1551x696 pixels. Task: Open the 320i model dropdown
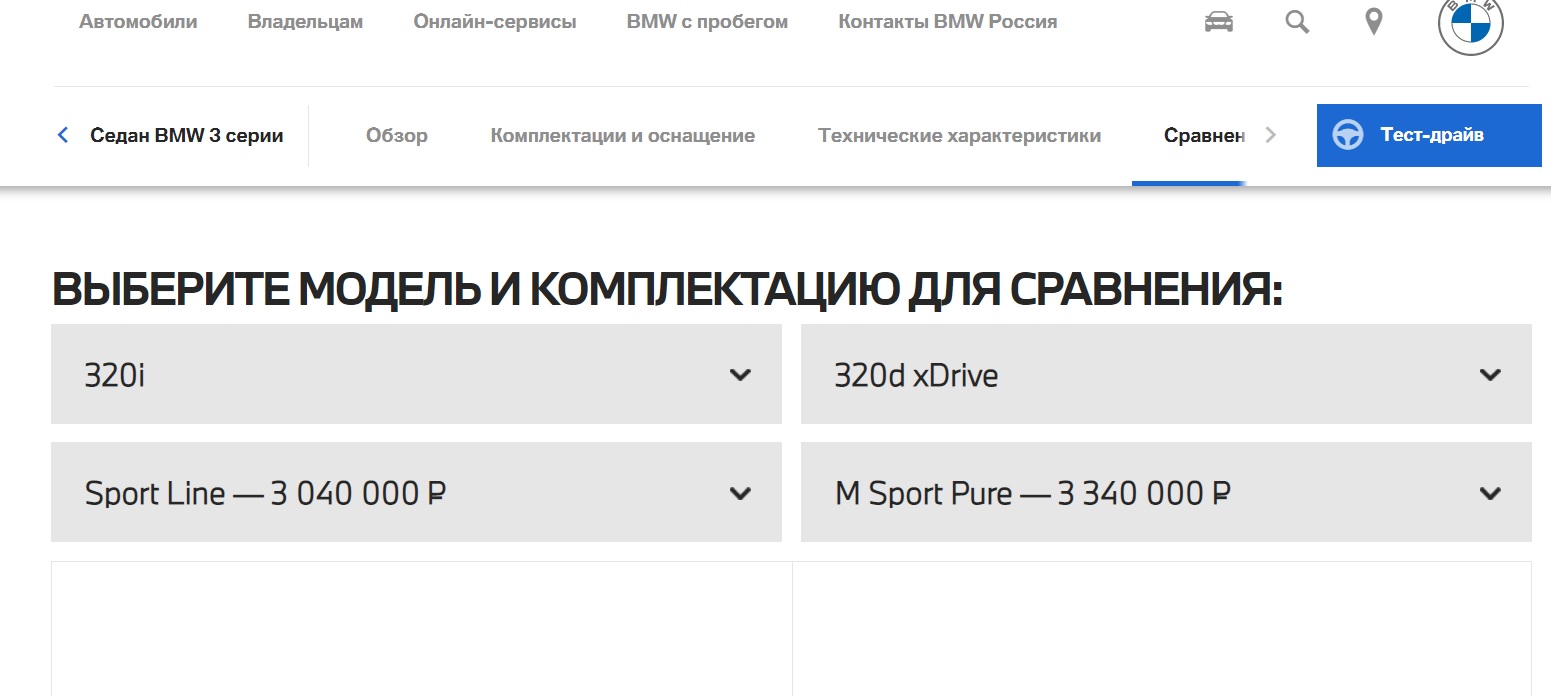(x=416, y=374)
